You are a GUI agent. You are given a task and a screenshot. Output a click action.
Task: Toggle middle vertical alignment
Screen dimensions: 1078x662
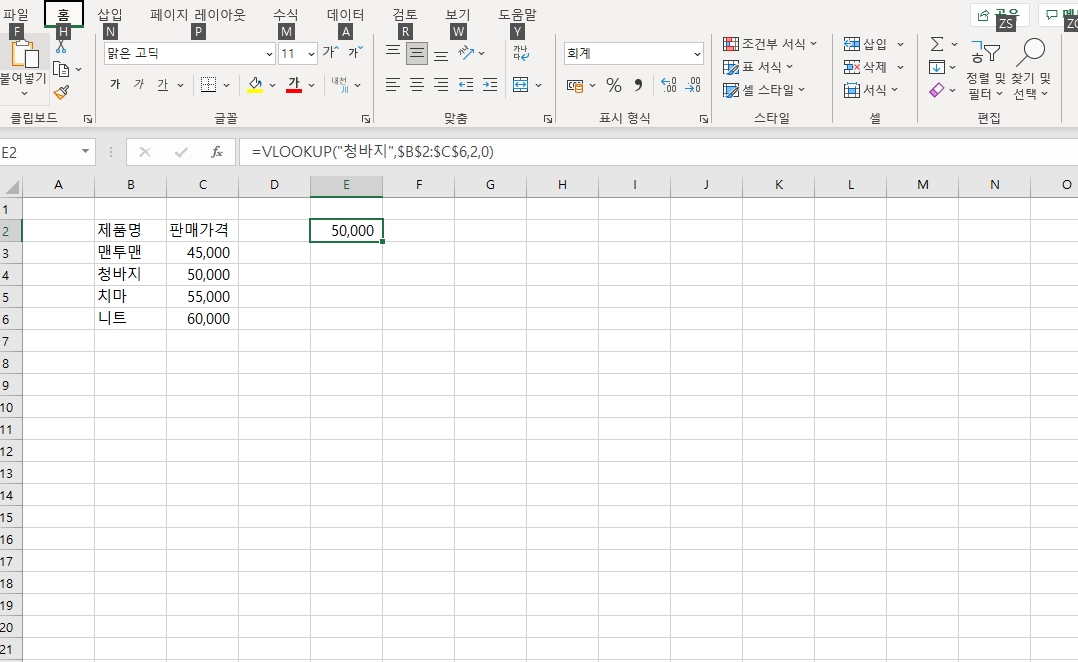(x=417, y=53)
